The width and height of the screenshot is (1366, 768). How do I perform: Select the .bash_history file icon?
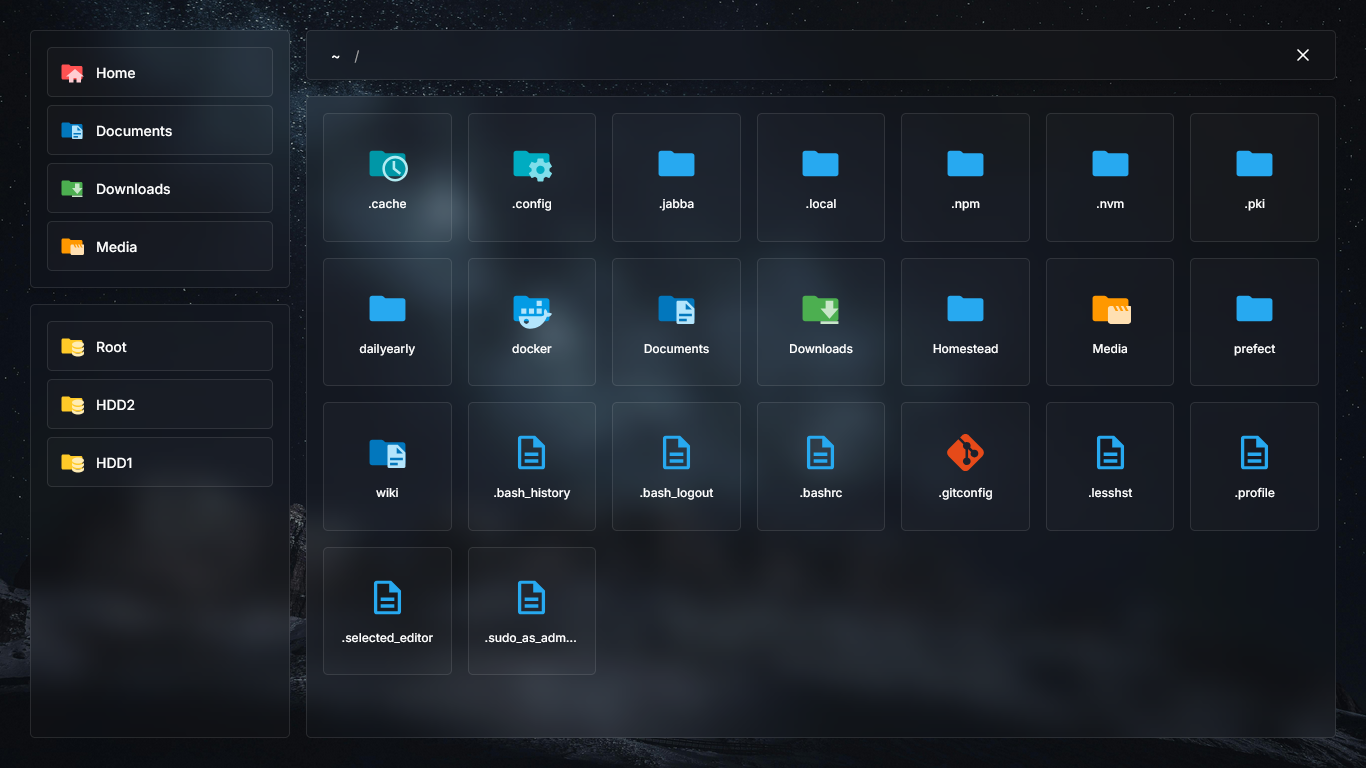[x=532, y=453]
